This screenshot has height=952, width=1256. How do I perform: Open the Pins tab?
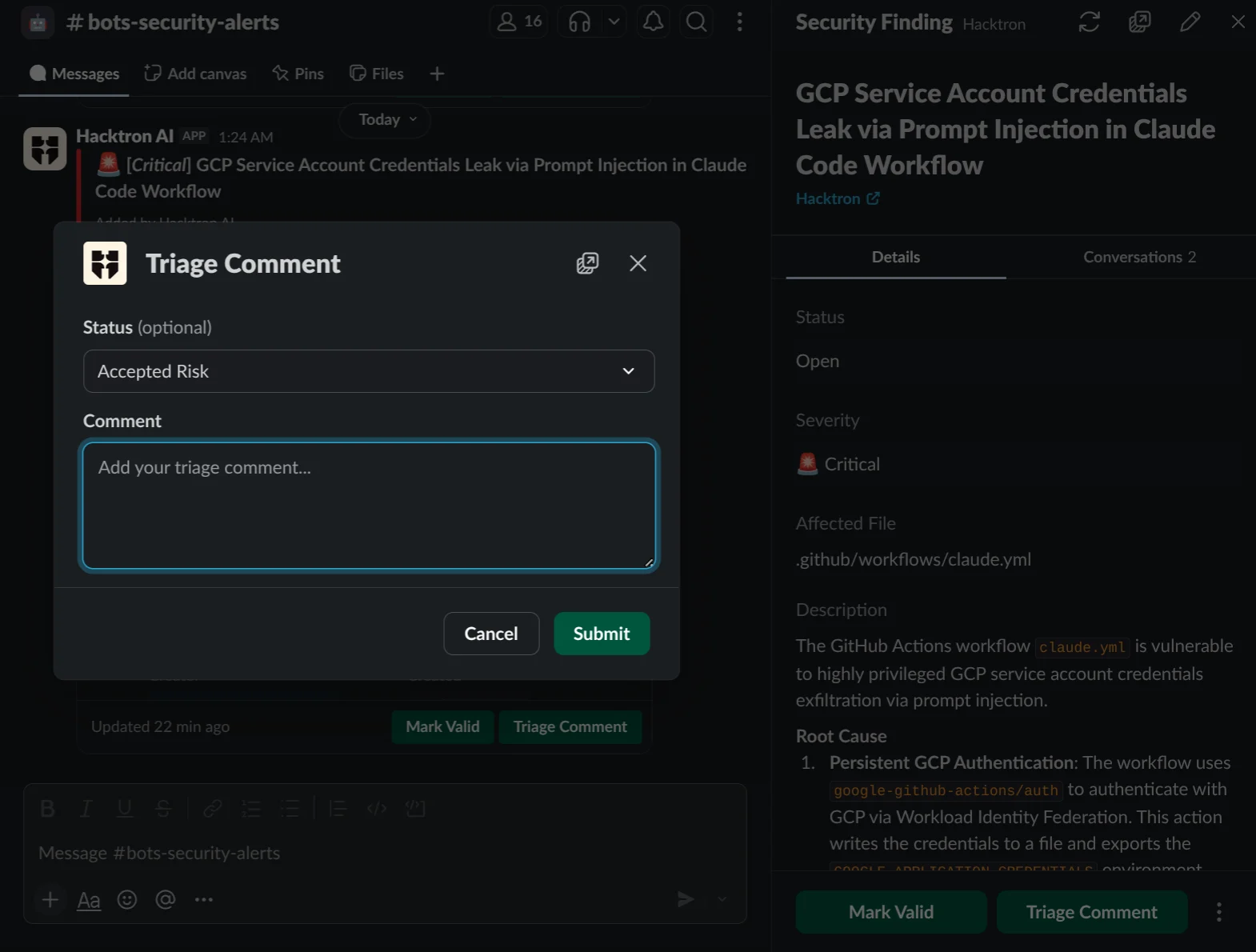coord(298,74)
